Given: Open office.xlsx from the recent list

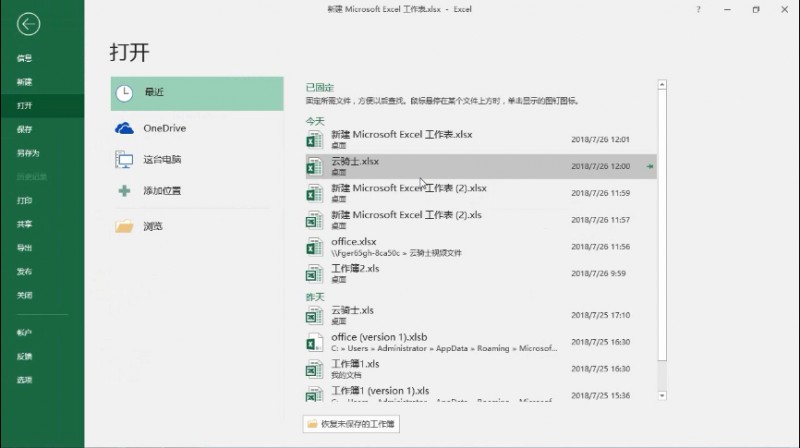Looking at the screenshot, I should pos(481,246).
